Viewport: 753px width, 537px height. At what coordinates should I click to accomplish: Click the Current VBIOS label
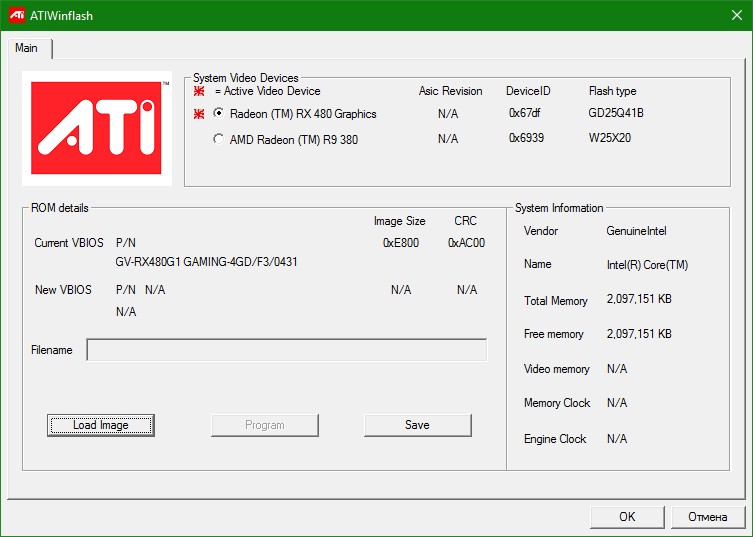[69, 243]
